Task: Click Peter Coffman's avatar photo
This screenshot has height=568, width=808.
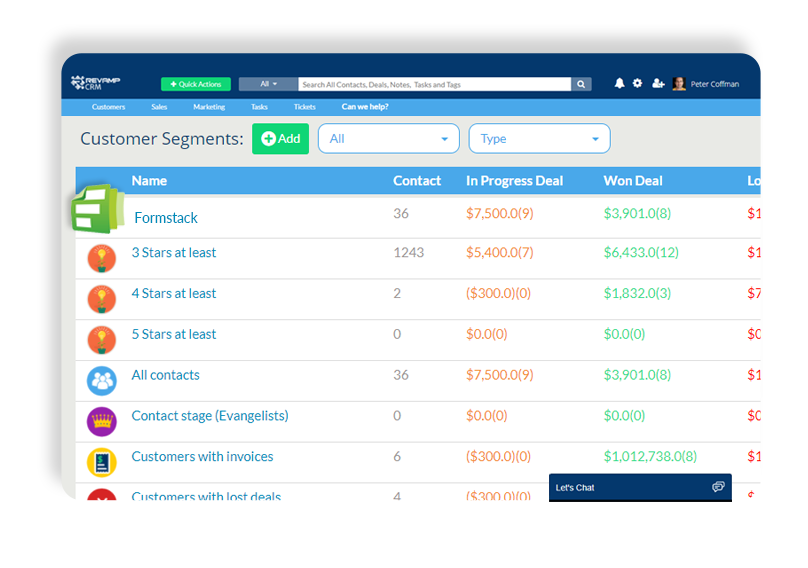Action: coord(679,83)
